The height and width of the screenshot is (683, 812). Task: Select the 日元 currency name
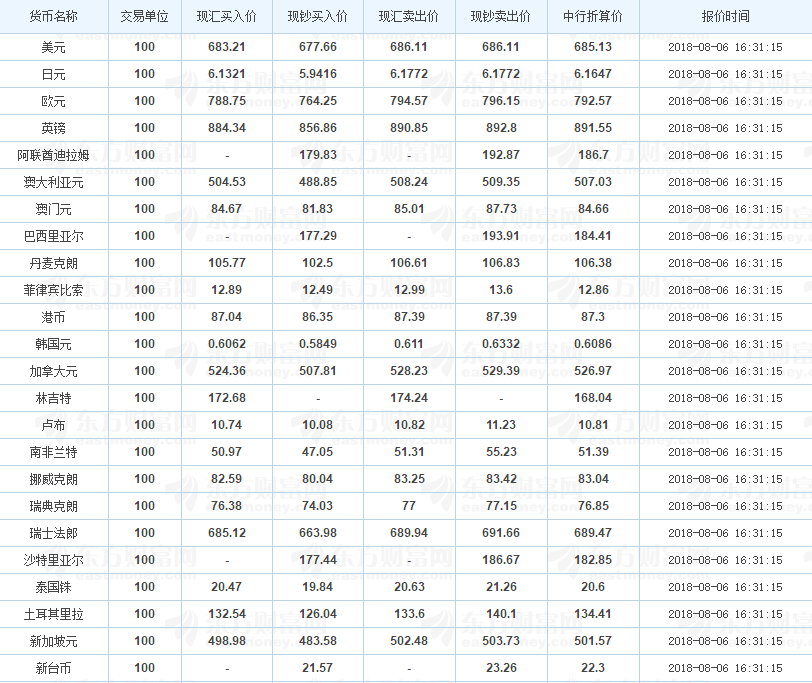54,74
